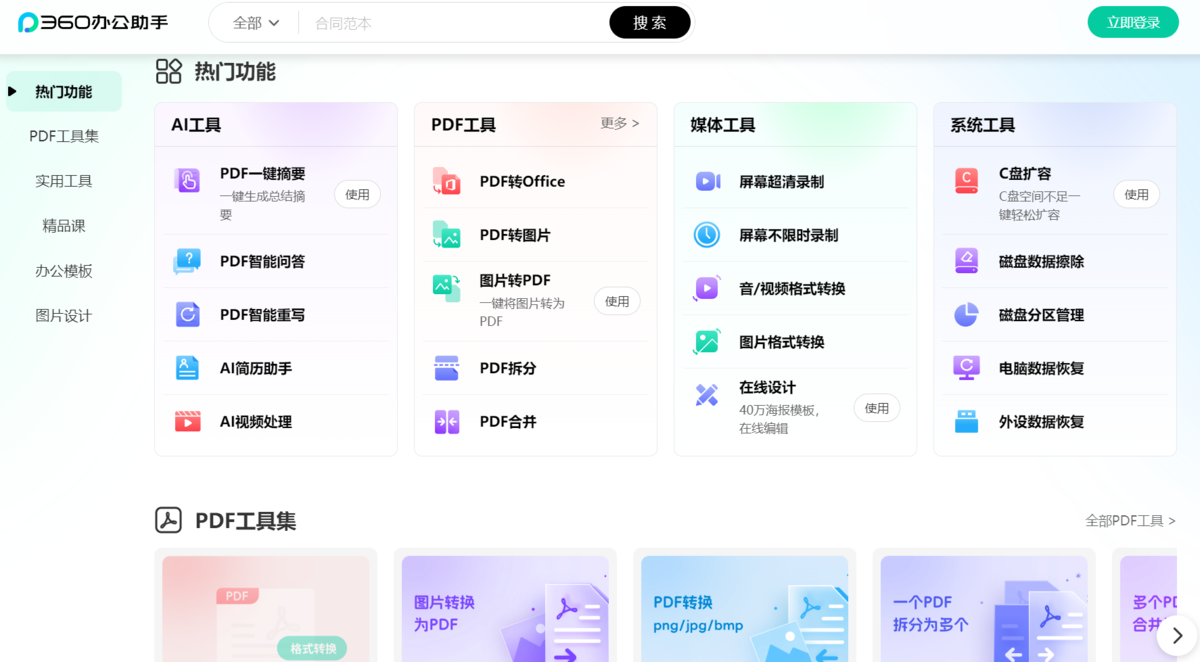This screenshot has height=662, width=1200.
Task: Switch to the 办公模板 sidebar section
Action: tap(63, 270)
